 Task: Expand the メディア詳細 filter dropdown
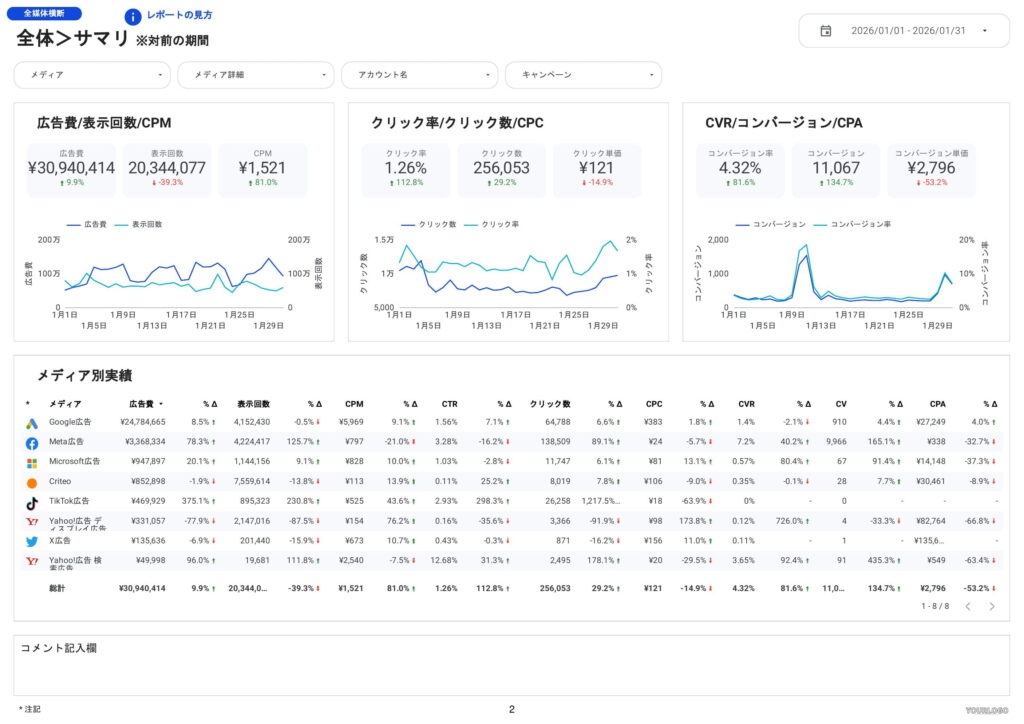tap(256, 75)
